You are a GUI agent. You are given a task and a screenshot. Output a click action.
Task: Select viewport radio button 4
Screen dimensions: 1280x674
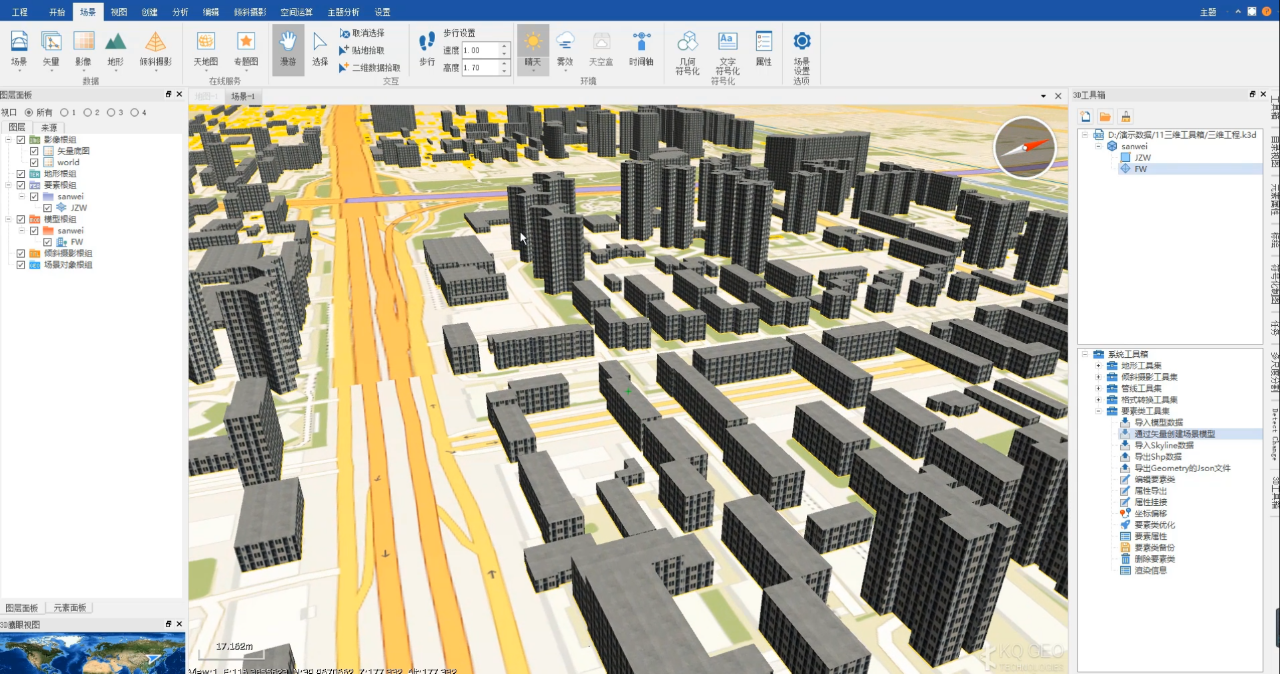(x=133, y=112)
